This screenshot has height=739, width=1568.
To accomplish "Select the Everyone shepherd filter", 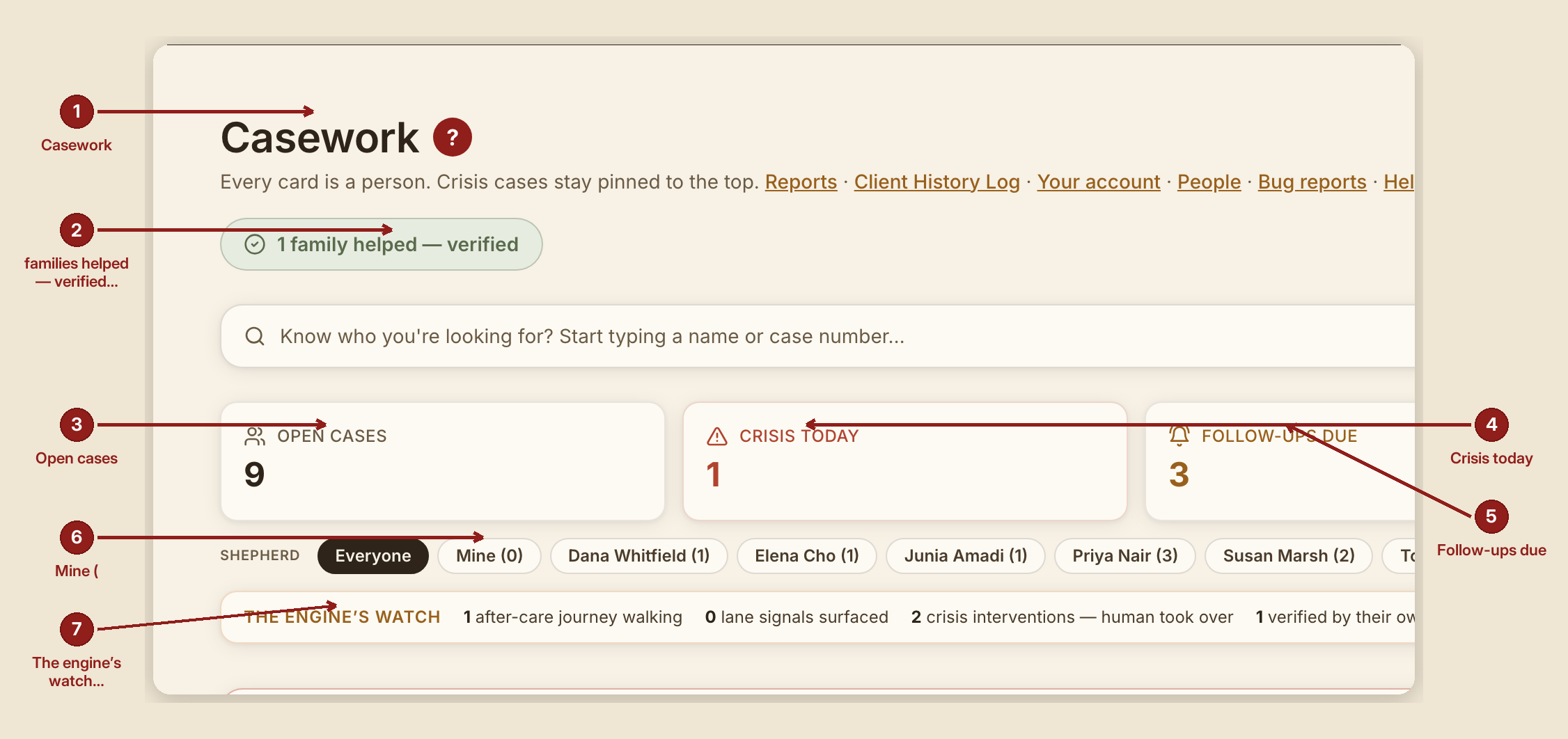I will pyautogui.click(x=373, y=556).
